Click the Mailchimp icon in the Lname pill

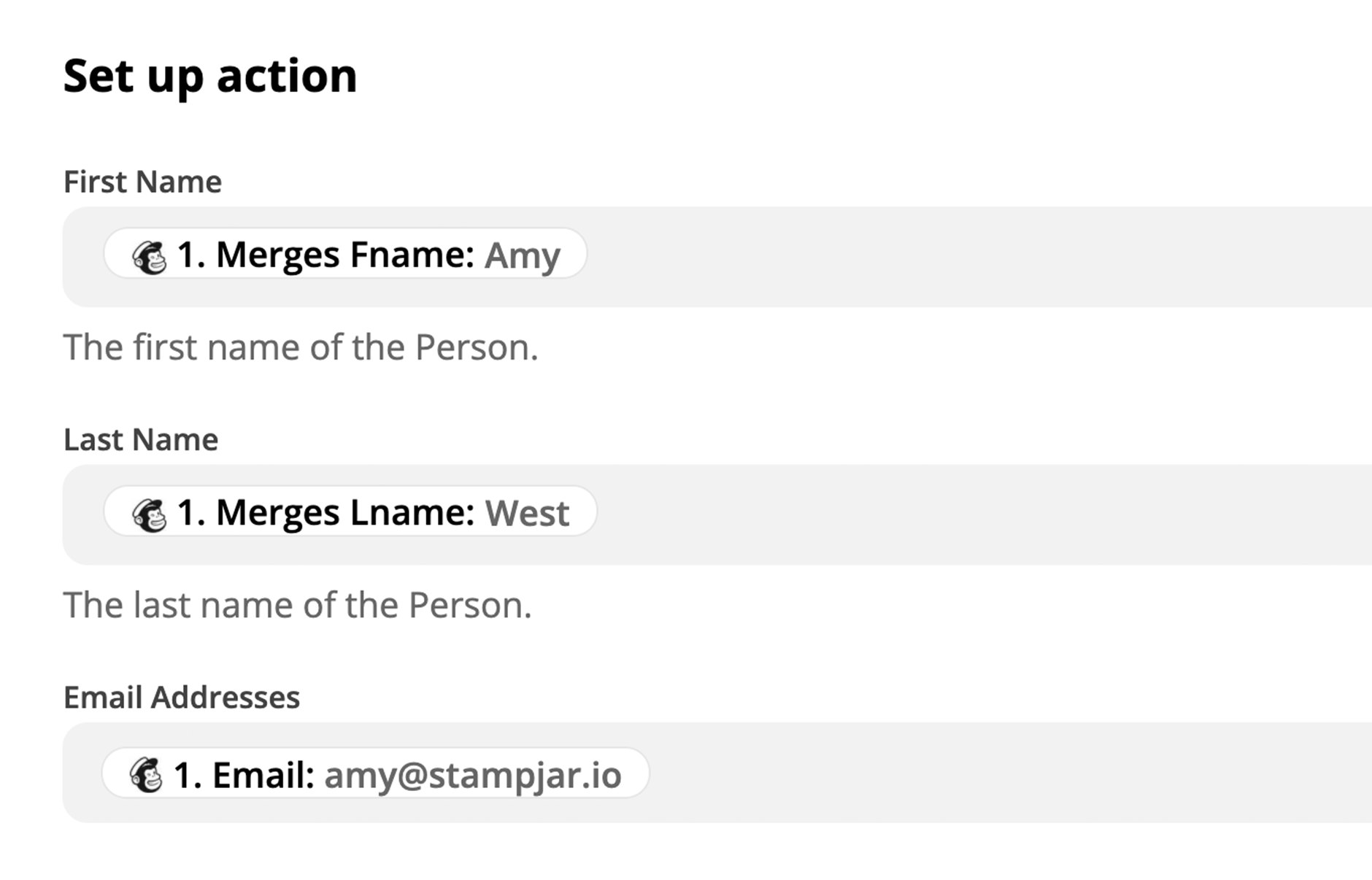pyautogui.click(x=150, y=514)
